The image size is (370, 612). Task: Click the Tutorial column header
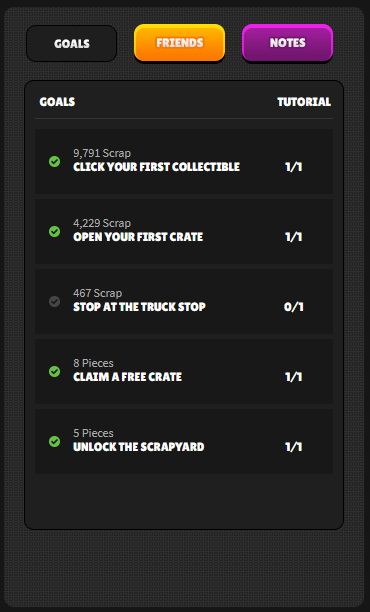[304, 102]
